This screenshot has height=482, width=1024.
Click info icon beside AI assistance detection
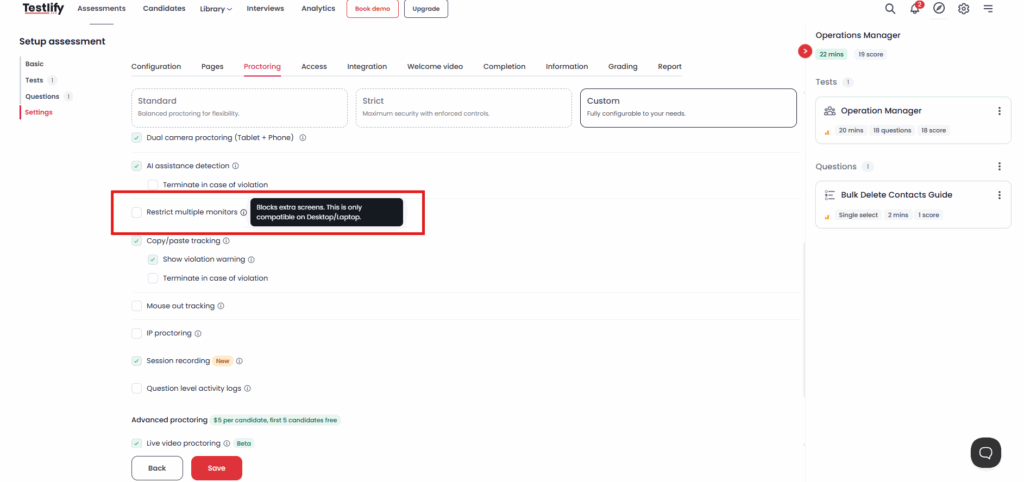[236, 166]
